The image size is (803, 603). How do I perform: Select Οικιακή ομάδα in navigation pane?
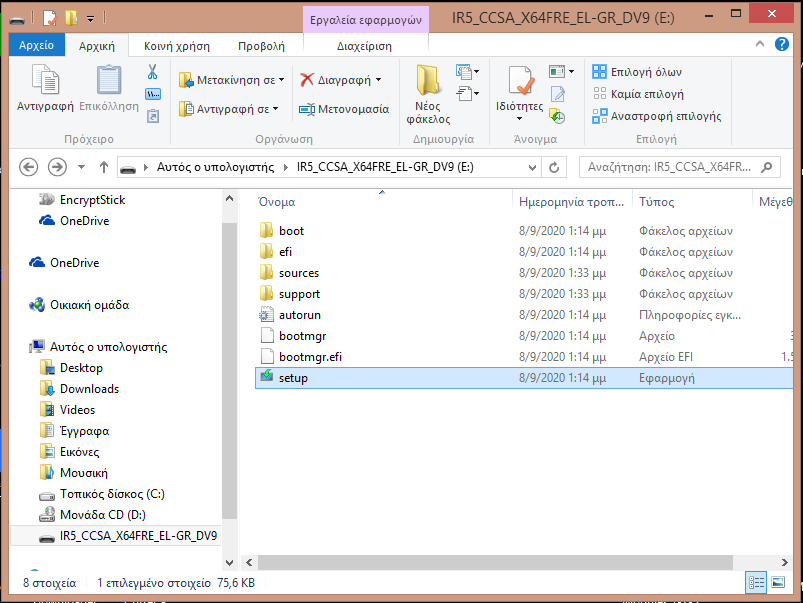[x=89, y=305]
